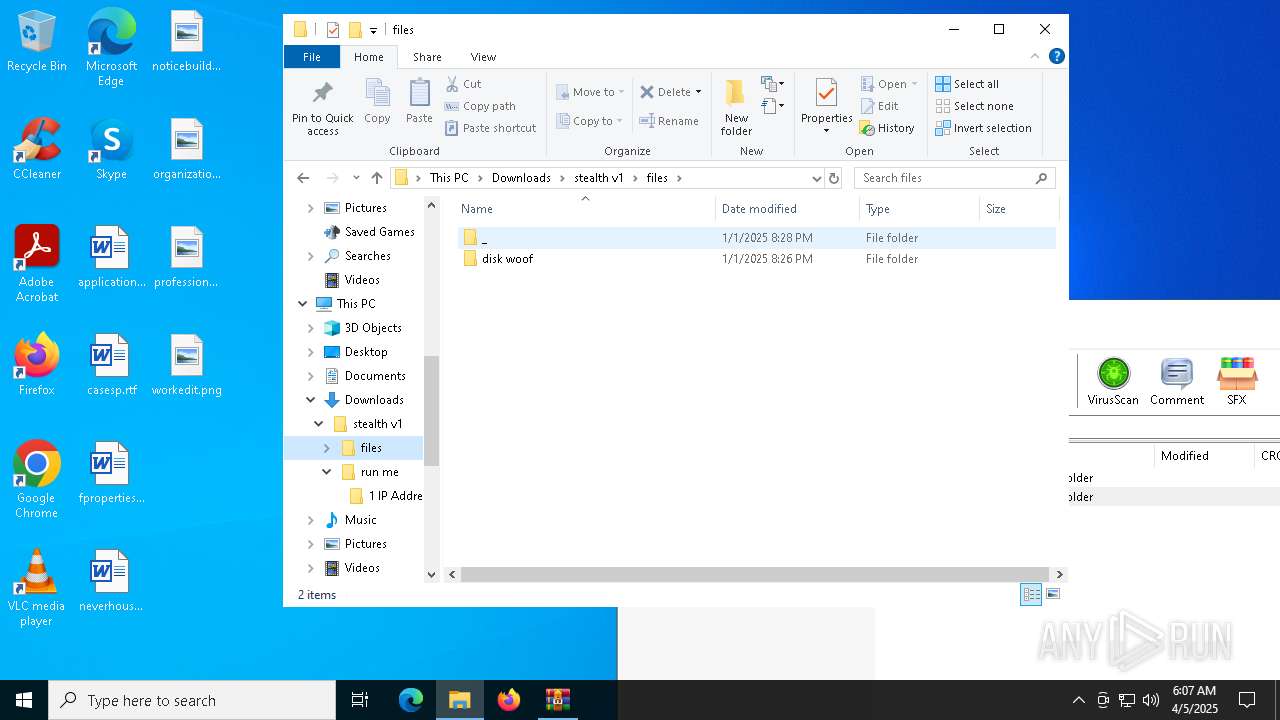Click the Copy ribbon icon

[377, 101]
